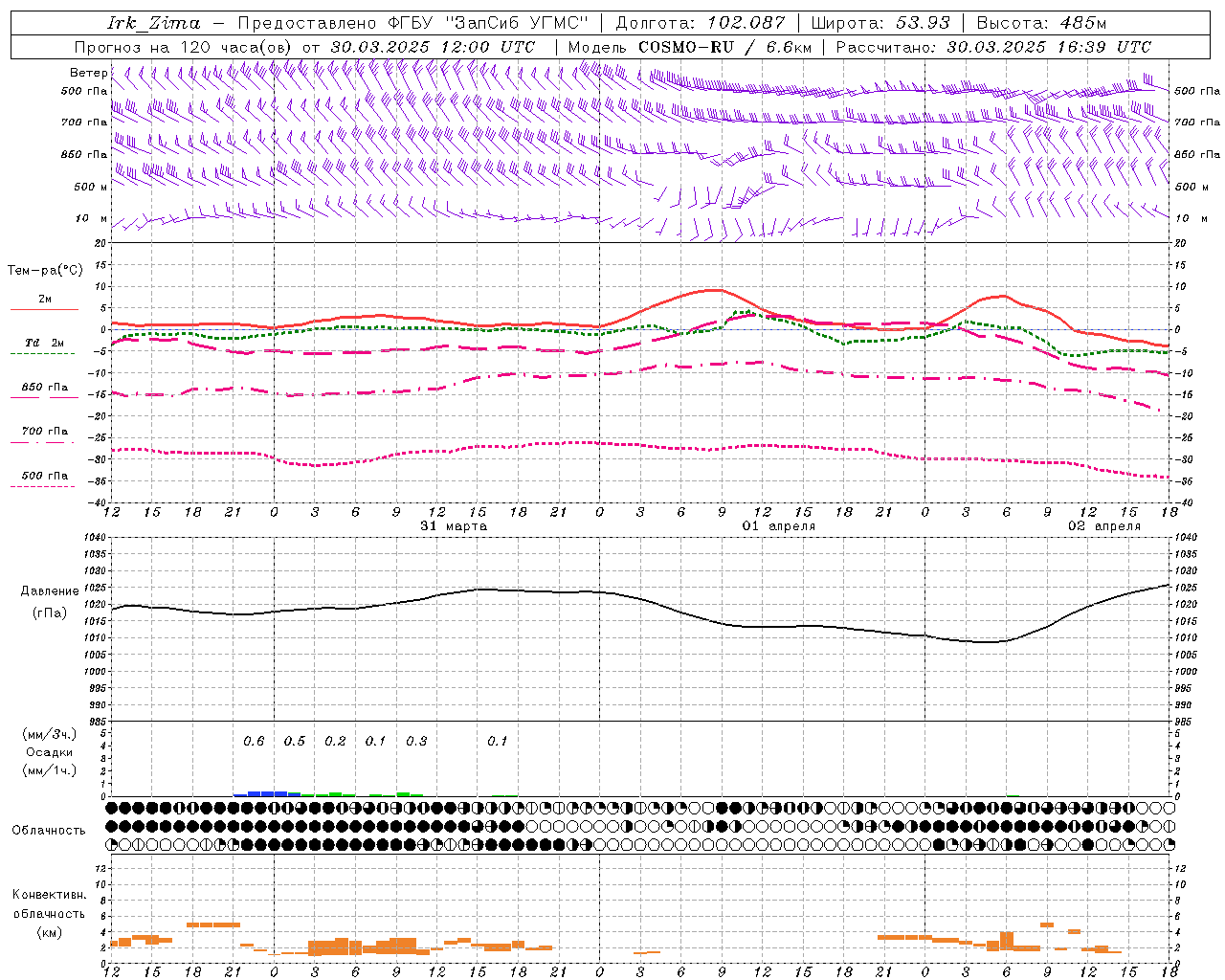Click the precipitation value "0.5"
The height and width of the screenshot is (980, 1225).
295,742
